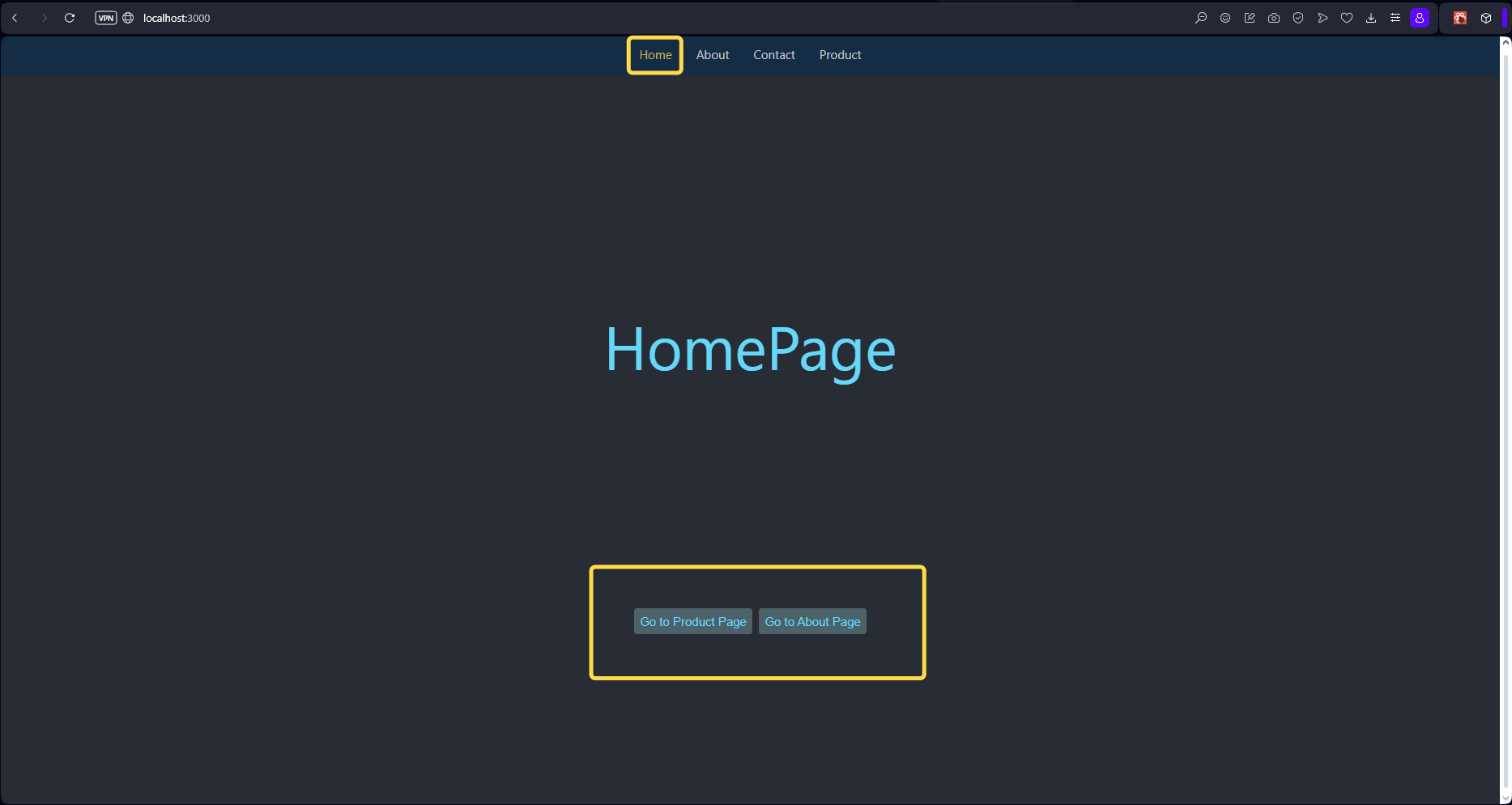
Task: Open the Contact nav link
Action: [x=774, y=55]
